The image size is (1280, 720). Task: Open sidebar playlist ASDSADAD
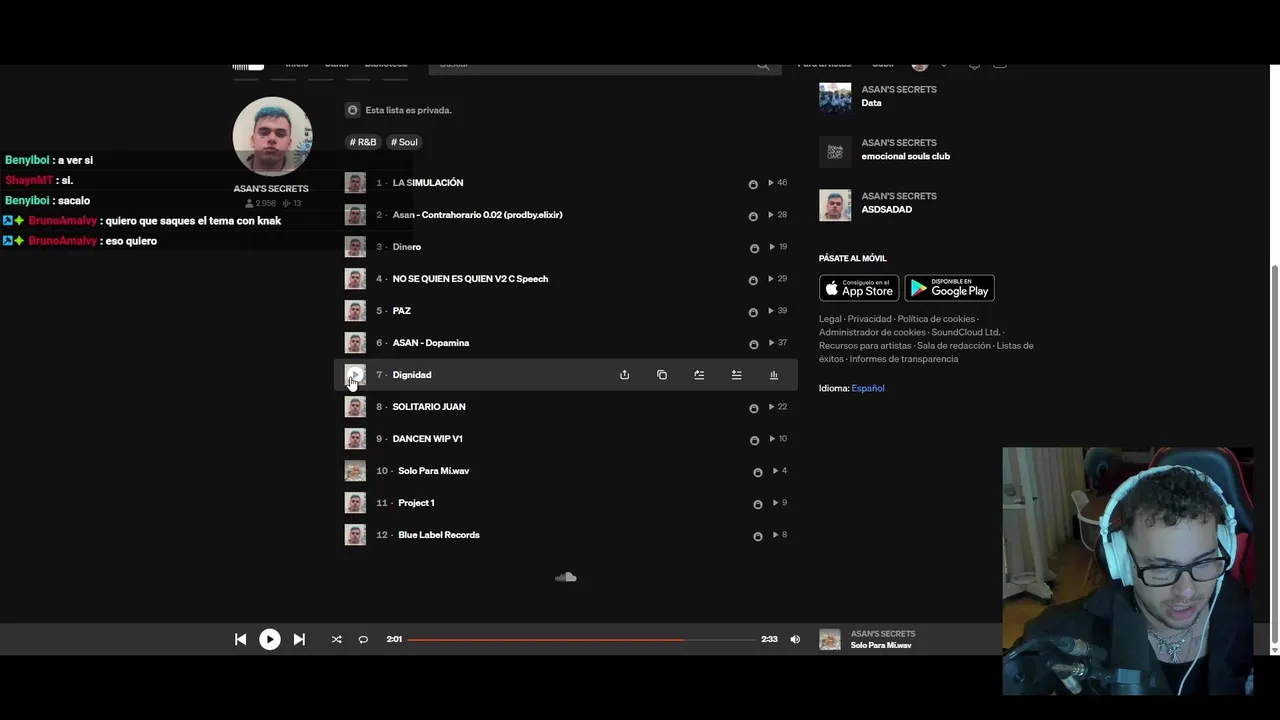tap(887, 209)
